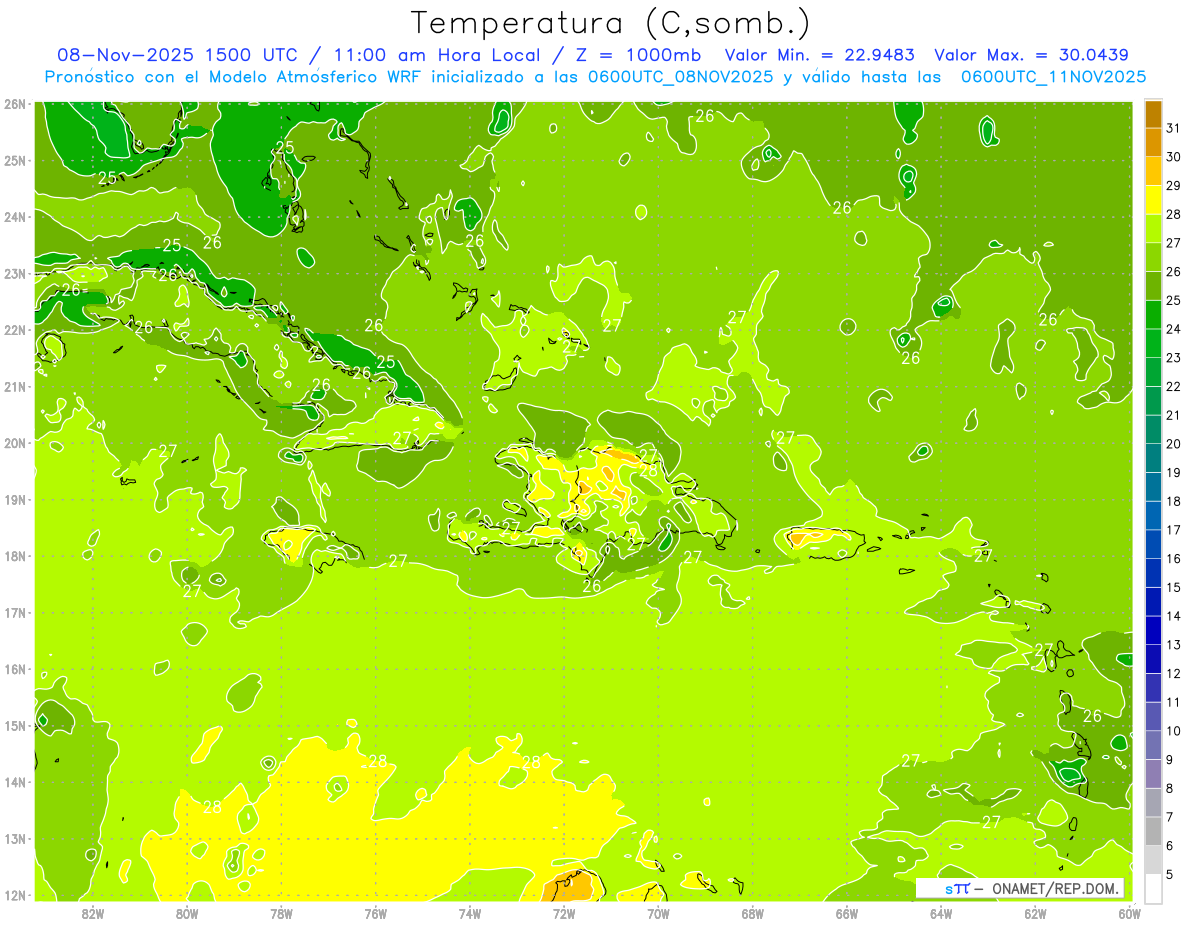Click the color scale label '8'
Image resolution: width=1200 pixels, height=927 pixels.
(x=1170, y=788)
